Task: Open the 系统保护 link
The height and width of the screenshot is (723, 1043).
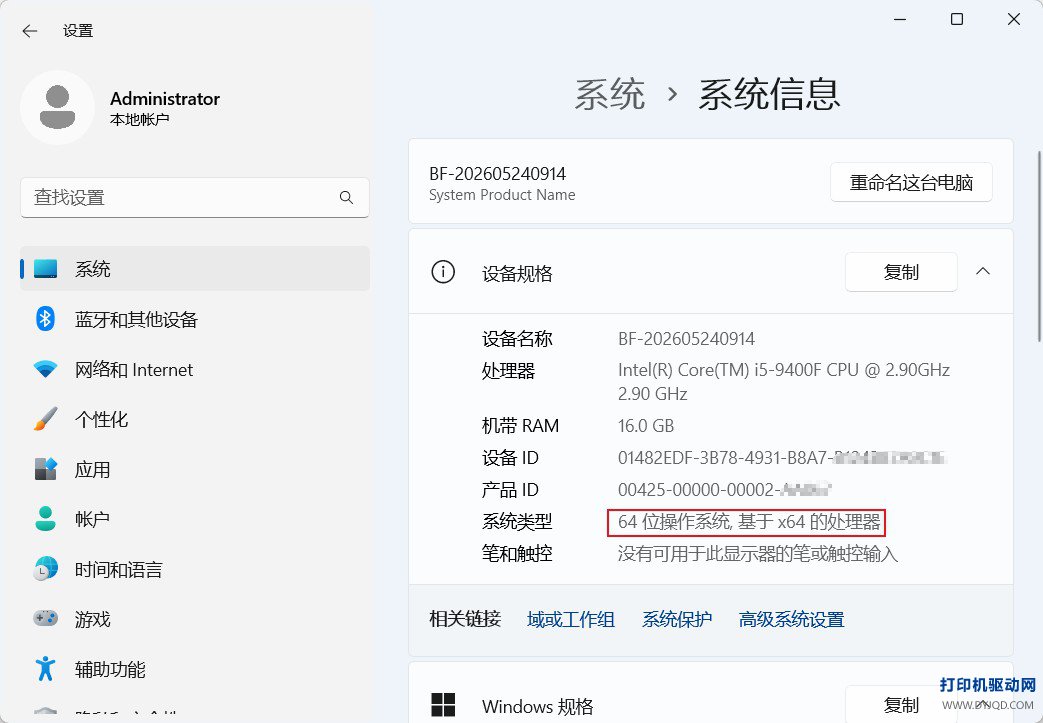Action: pos(676,619)
